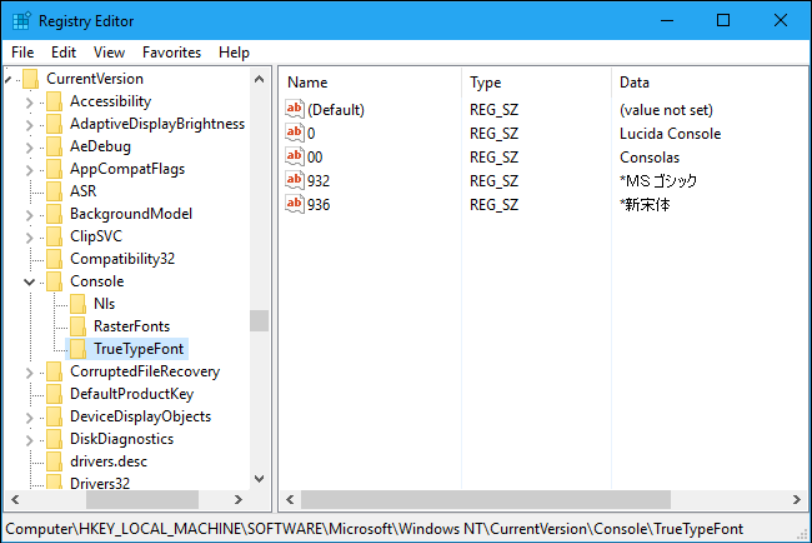The height and width of the screenshot is (543, 812).
Task: Open the File menu
Action: pos(22,52)
